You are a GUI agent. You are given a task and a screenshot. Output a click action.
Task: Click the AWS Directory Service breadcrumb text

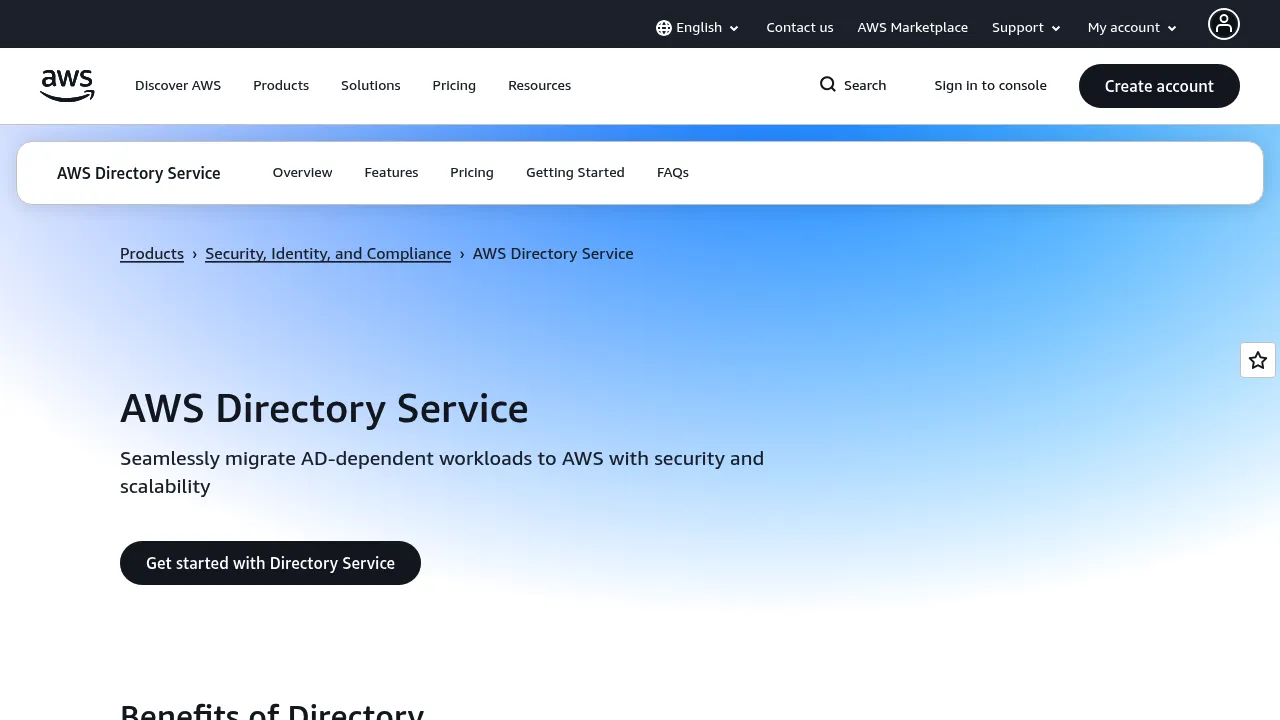553,254
